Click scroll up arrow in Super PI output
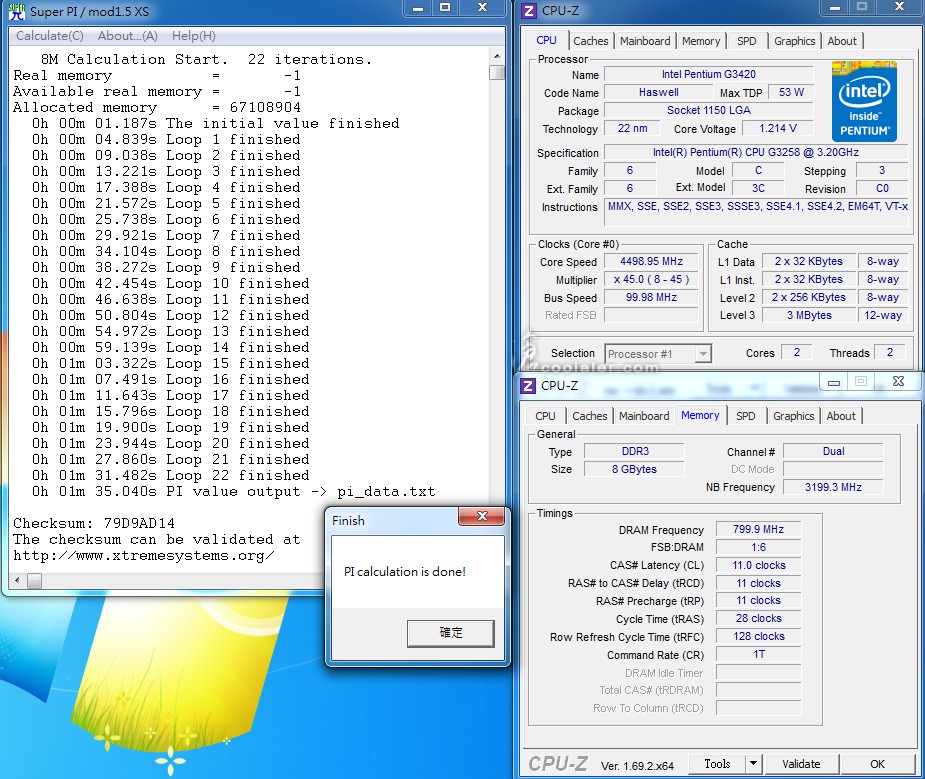Screen dimensions: 925x779 [x=497, y=56]
